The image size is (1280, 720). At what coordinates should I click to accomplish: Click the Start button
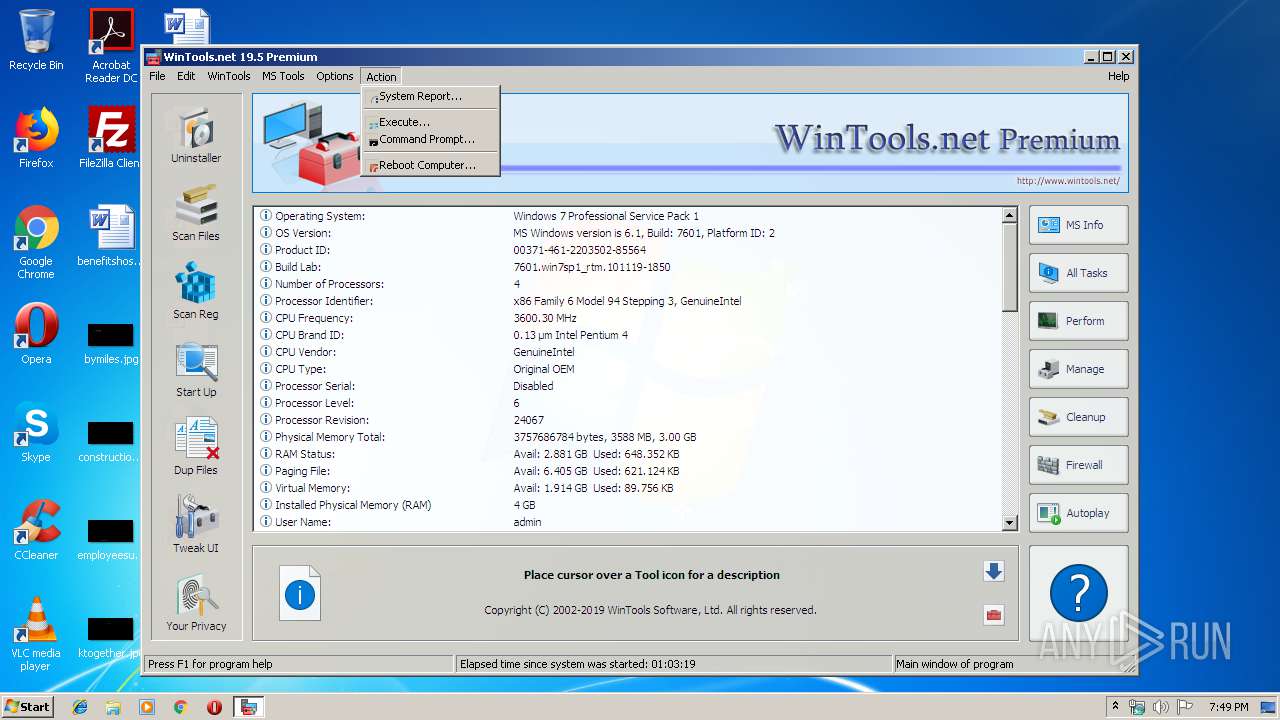(28, 706)
